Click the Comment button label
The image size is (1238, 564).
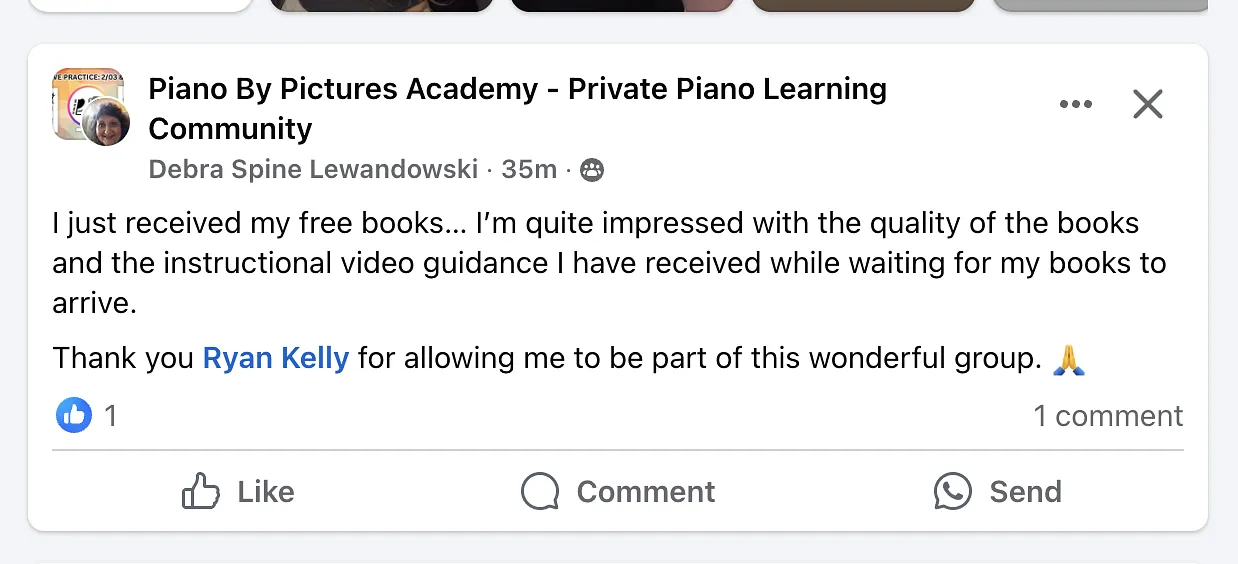coord(646,492)
